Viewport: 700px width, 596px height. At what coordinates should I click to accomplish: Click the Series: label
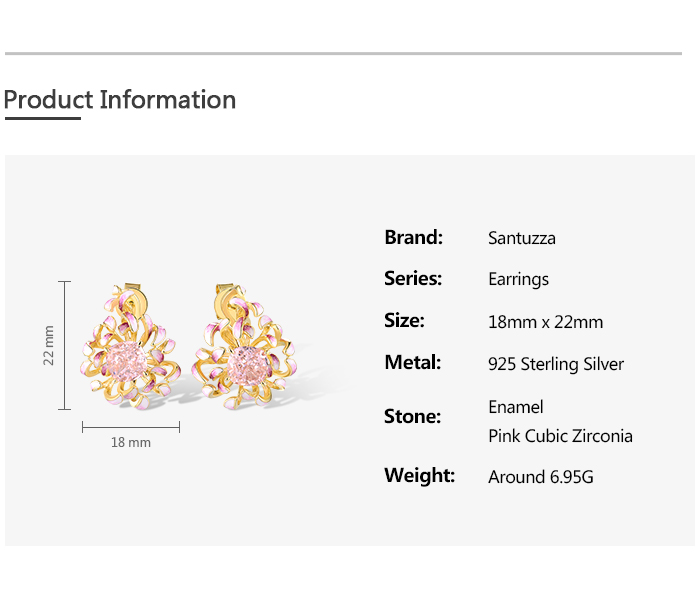tap(413, 278)
